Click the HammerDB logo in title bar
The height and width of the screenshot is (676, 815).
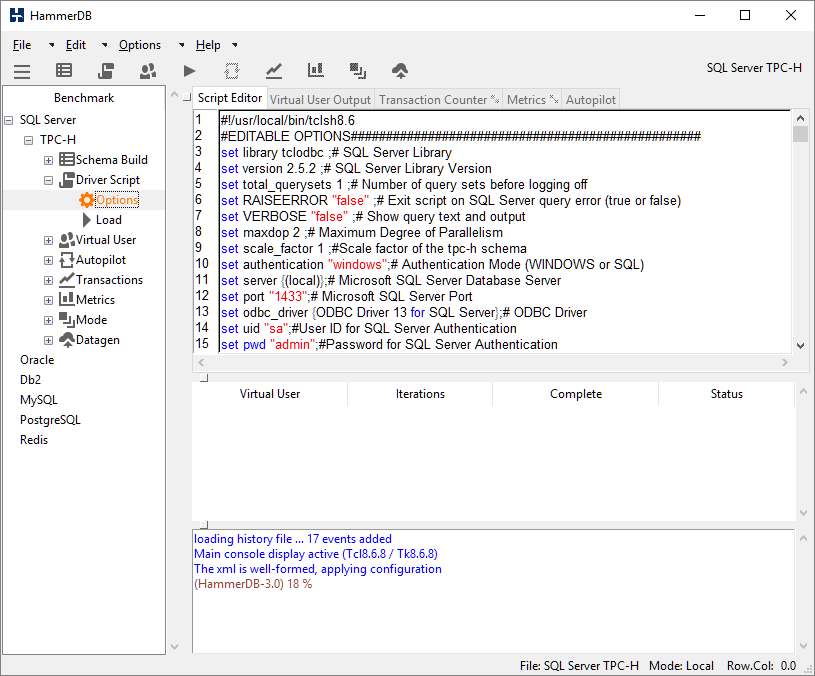[17, 15]
